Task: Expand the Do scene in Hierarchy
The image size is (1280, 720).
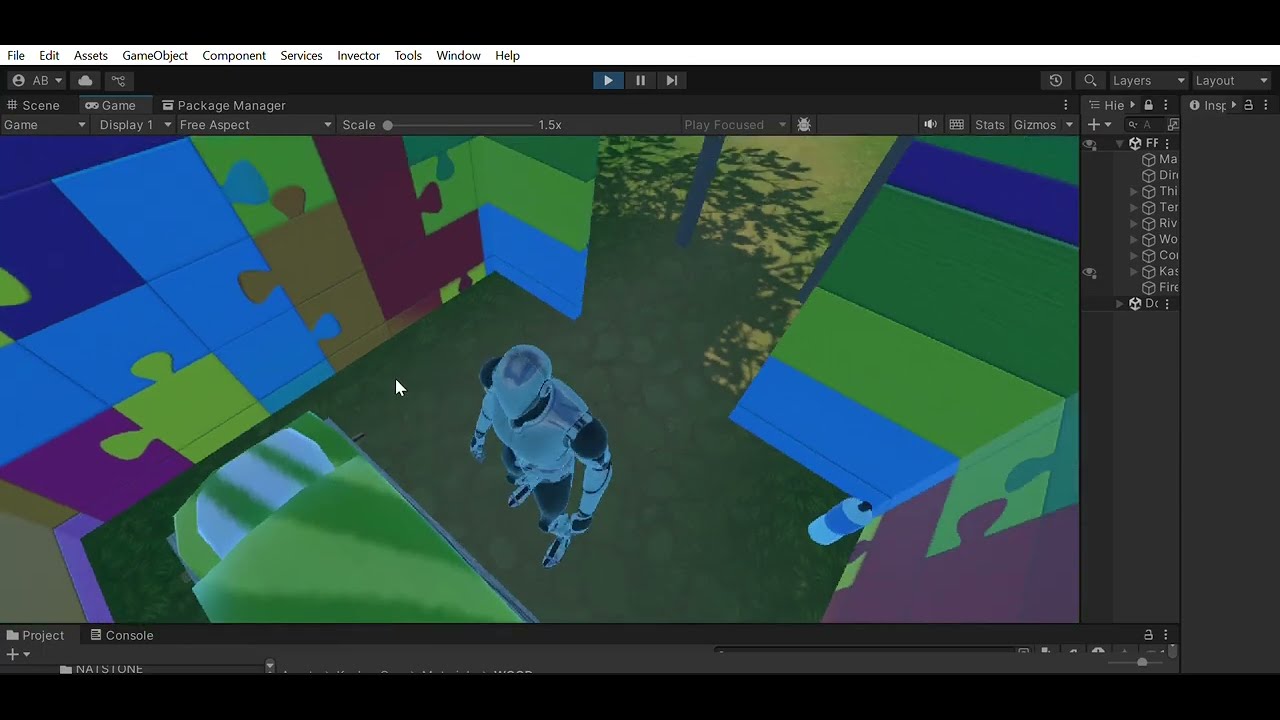Action: point(1120,304)
